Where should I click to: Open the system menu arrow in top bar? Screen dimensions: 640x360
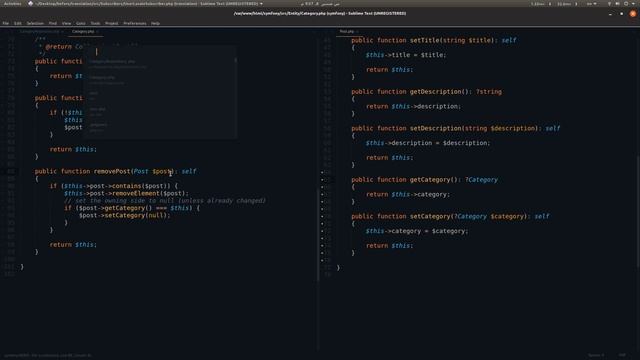coord(634,4)
